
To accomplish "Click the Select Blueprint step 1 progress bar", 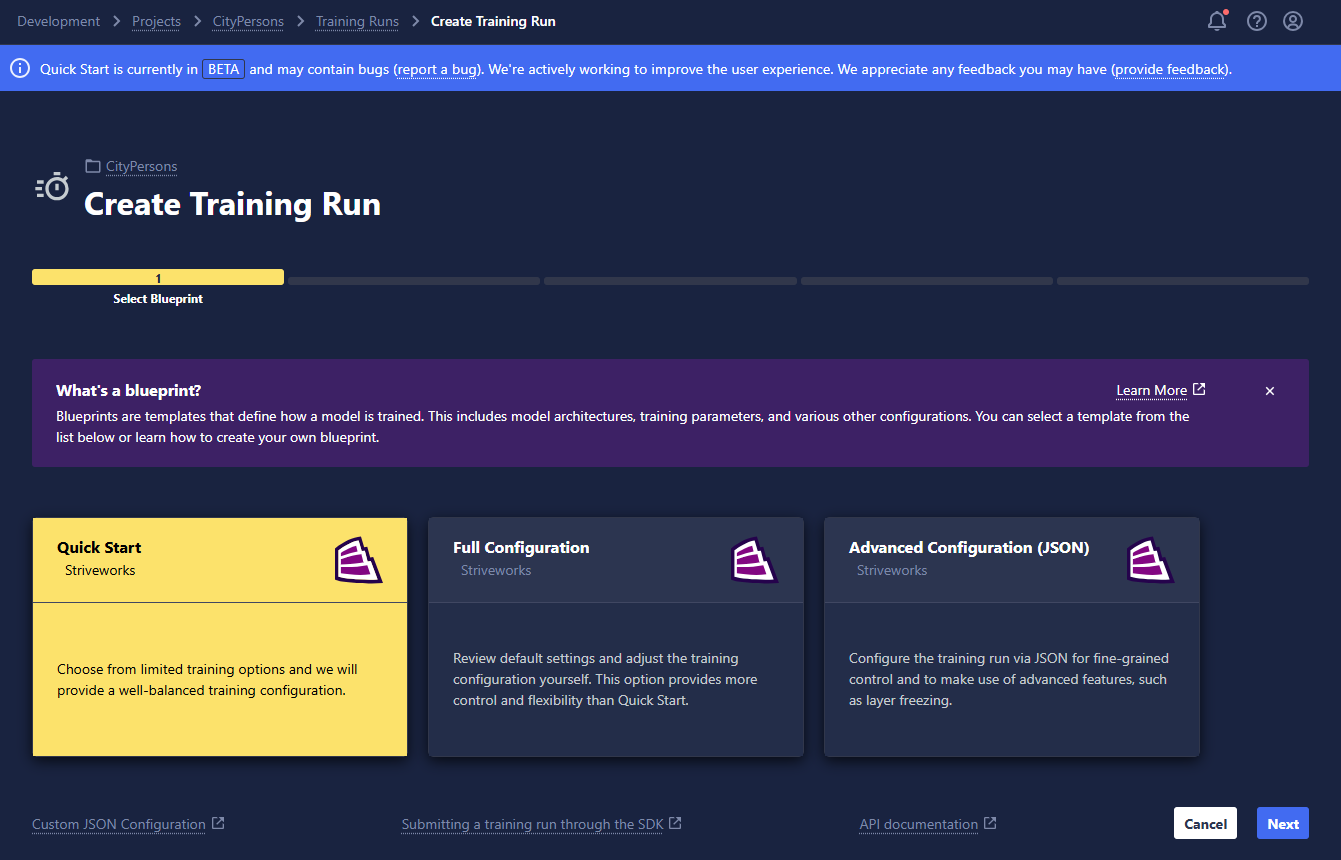I will [x=158, y=278].
